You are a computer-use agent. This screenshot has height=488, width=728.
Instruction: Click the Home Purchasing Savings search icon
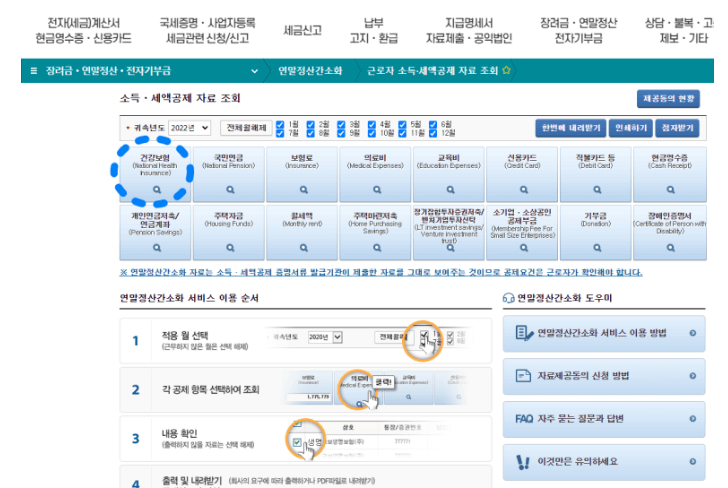click(x=377, y=248)
